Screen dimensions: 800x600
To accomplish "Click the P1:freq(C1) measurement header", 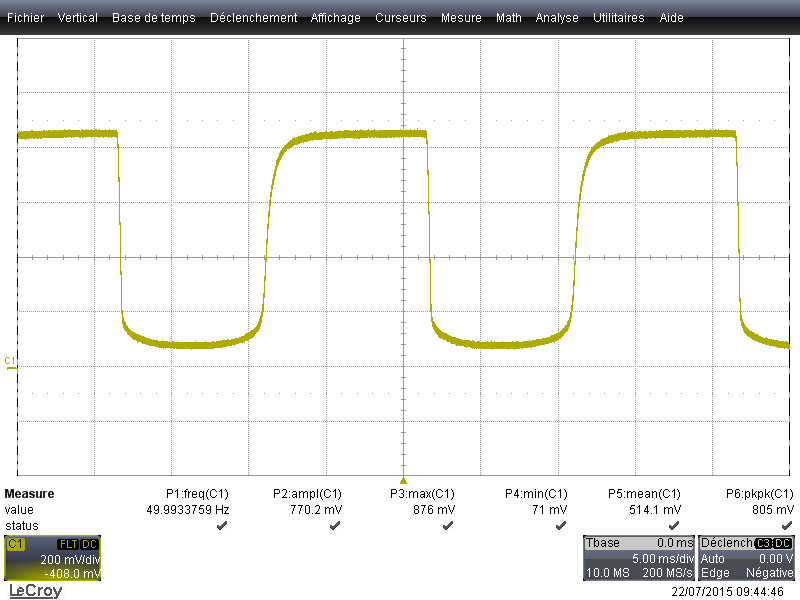I will point(197,494).
